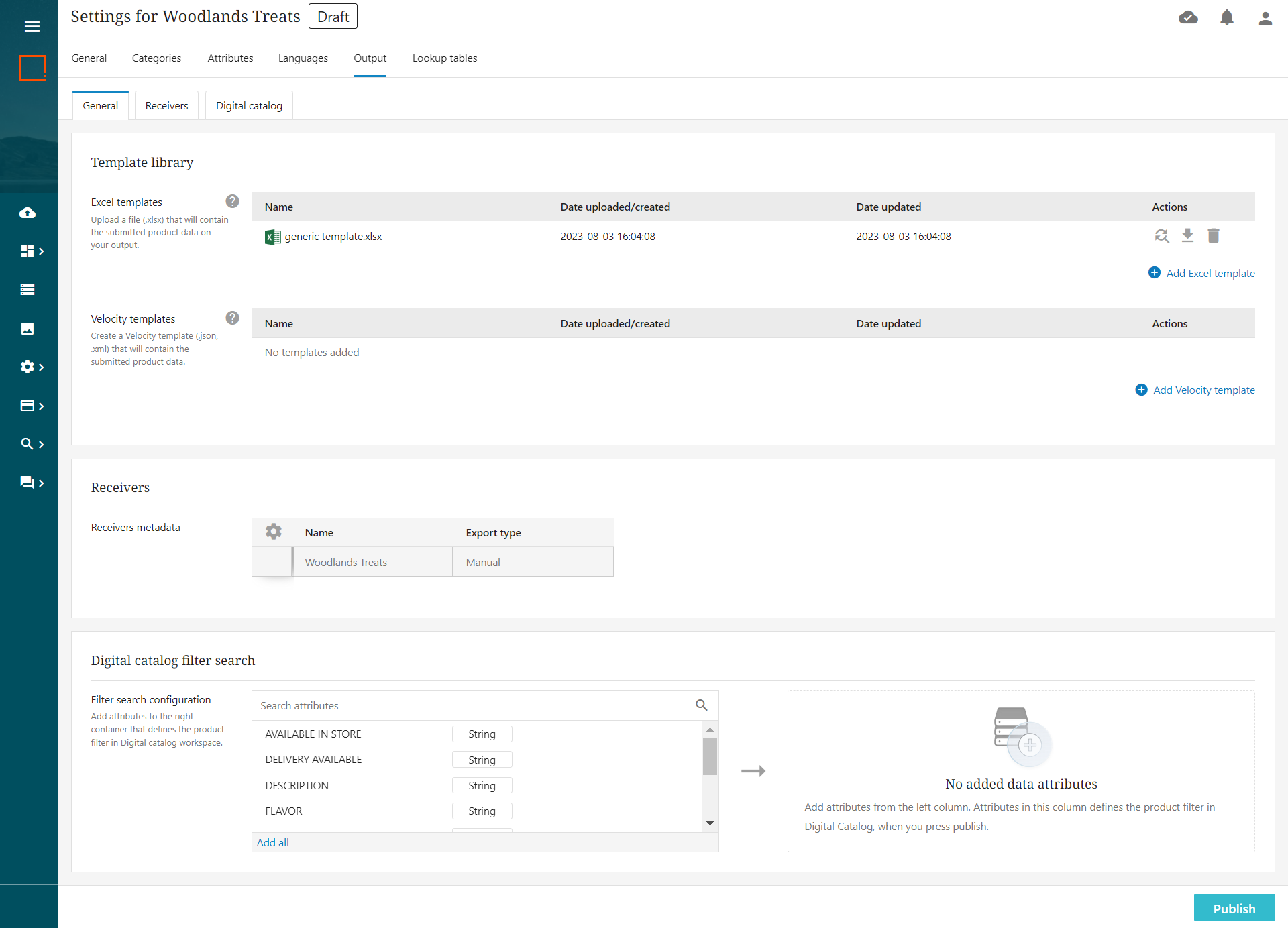Viewport: 1288px width, 928px height.
Task: Open the Digital catalog sub-tab
Action: (x=249, y=106)
